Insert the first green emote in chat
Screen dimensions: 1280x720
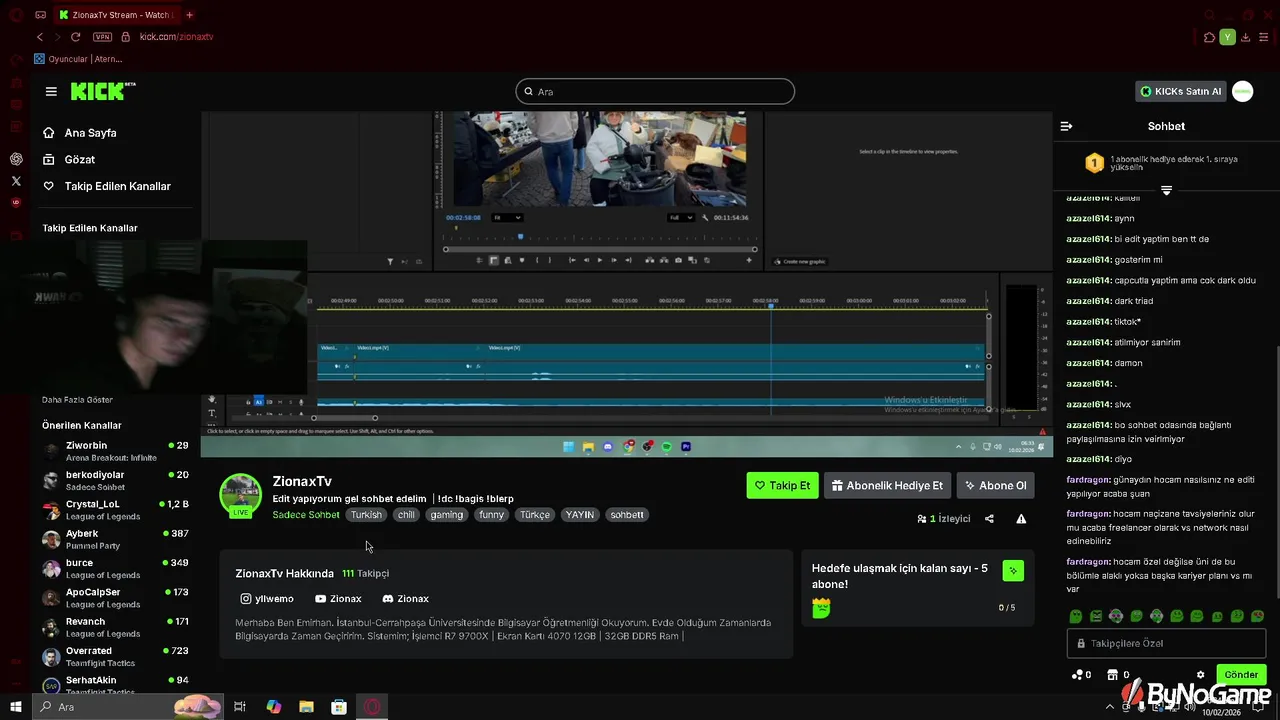tap(1076, 616)
